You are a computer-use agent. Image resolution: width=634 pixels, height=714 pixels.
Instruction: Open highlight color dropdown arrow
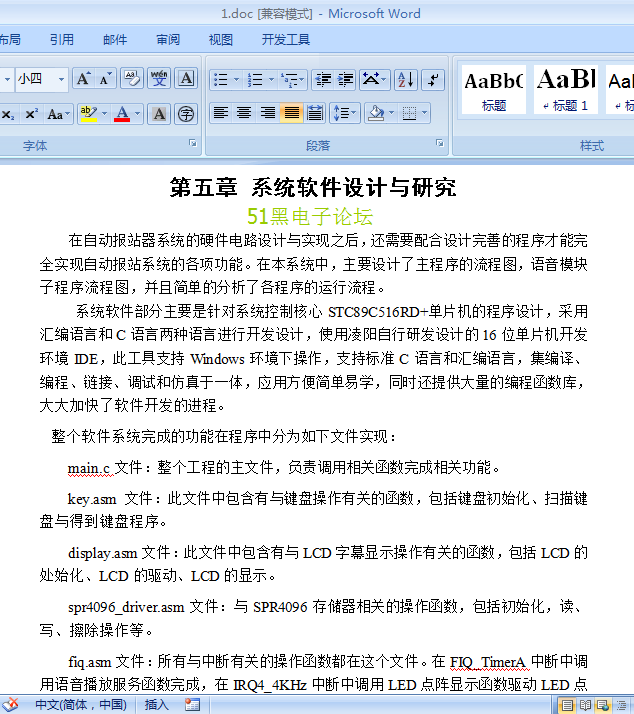click(x=104, y=114)
